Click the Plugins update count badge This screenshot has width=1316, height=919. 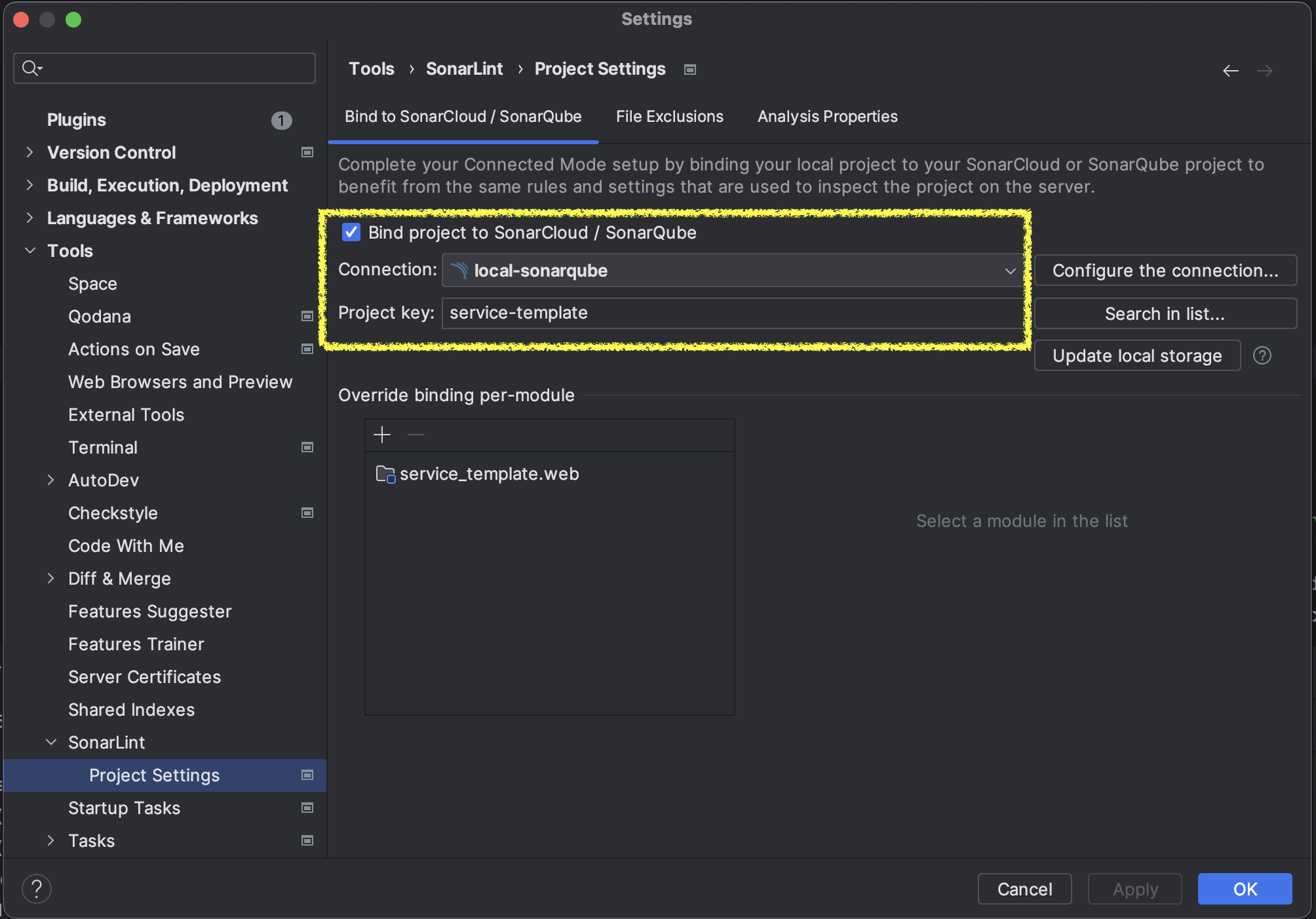click(x=281, y=120)
